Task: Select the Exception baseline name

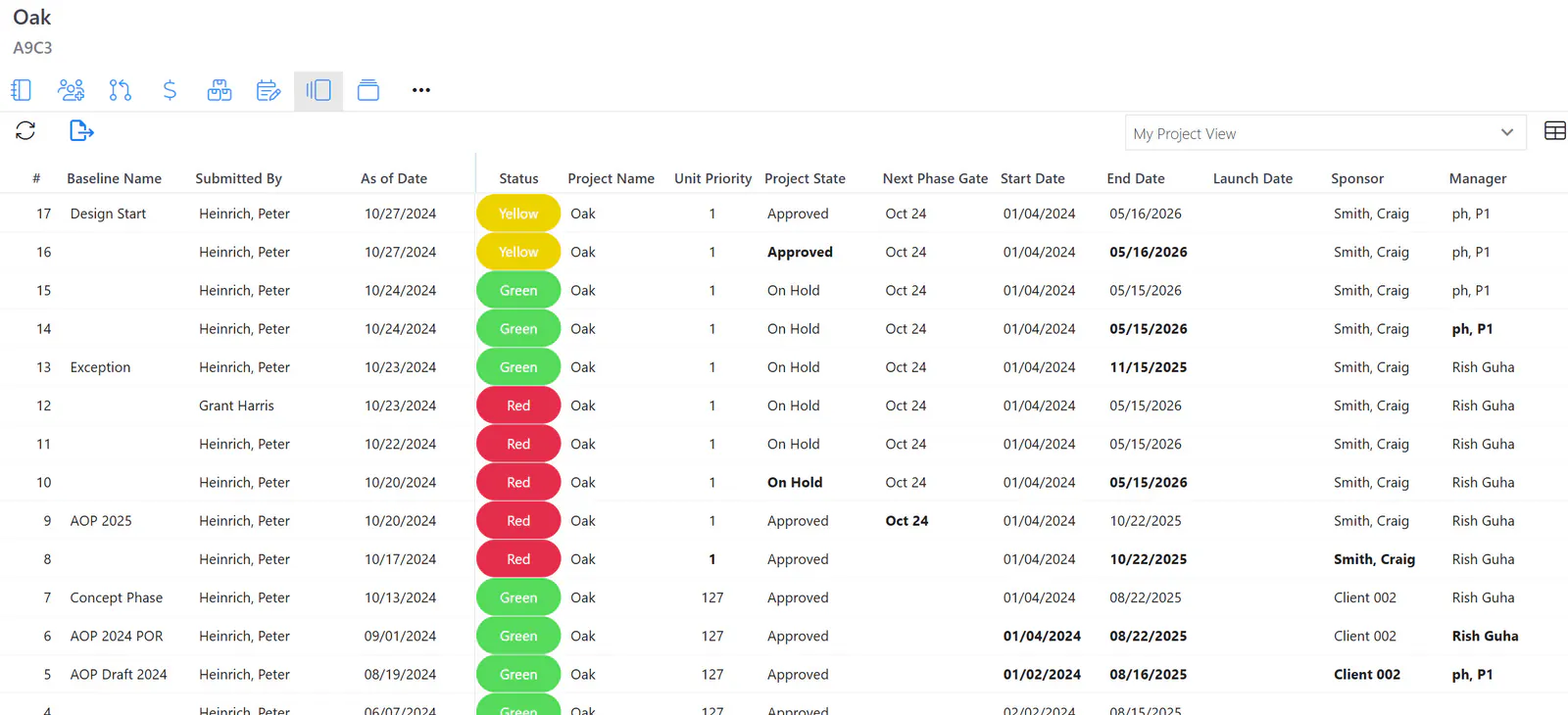Action: click(100, 367)
